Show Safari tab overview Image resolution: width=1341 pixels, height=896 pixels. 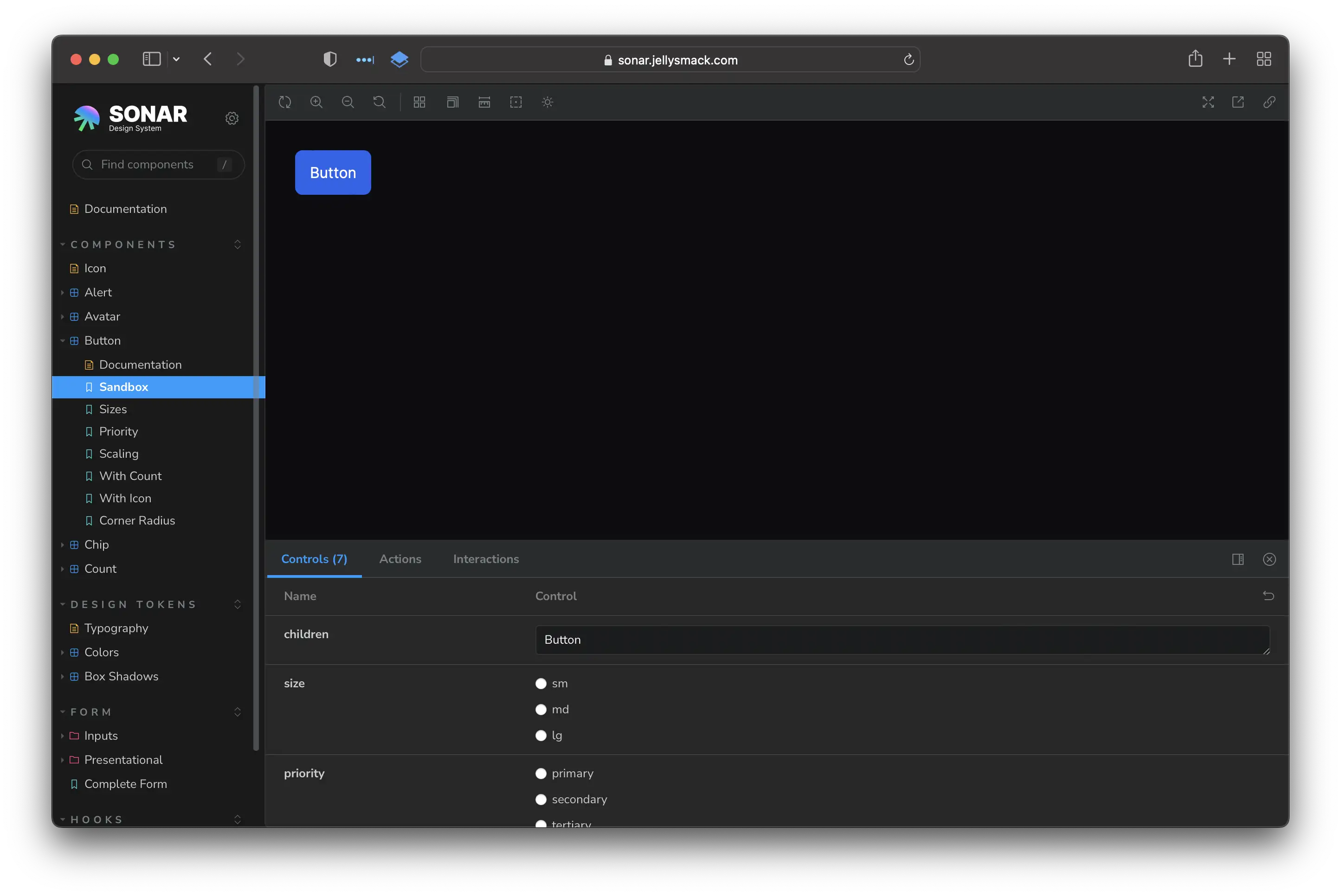click(1264, 59)
